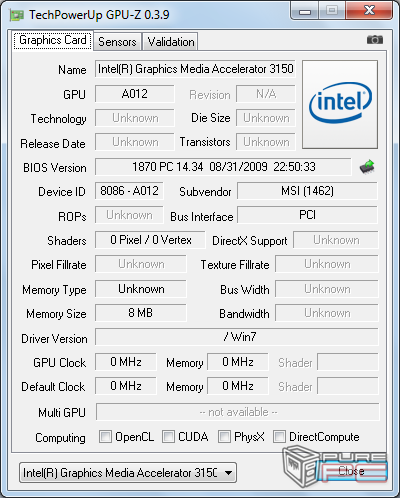Click the Memory Type Unknown field

click(x=141, y=289)
